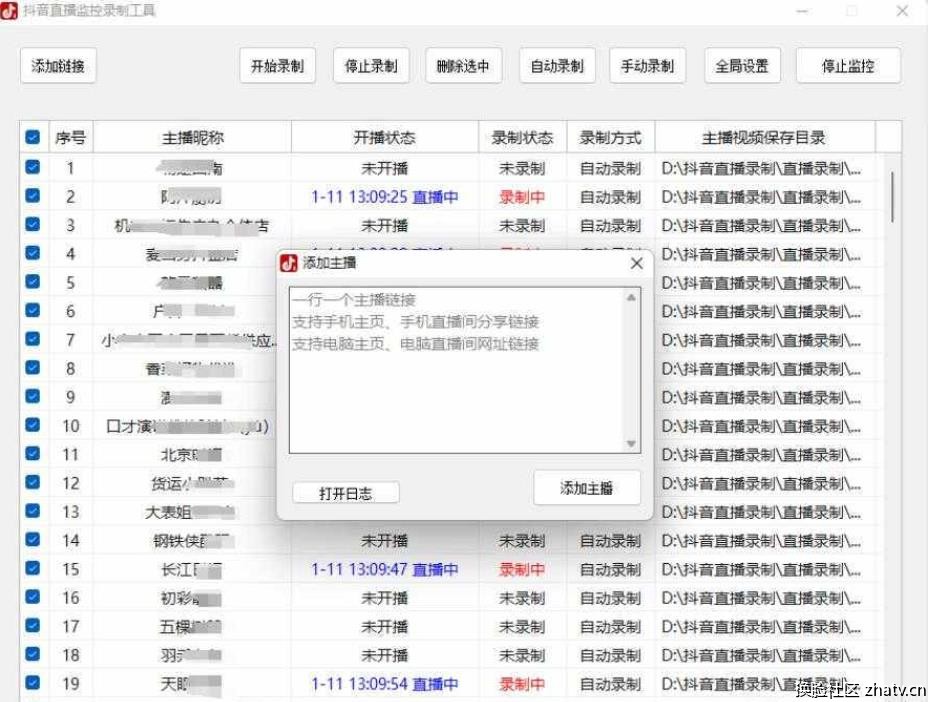929x702 pixels.
Task: Close the 添加主播 dialog
Action: (637, 263)
